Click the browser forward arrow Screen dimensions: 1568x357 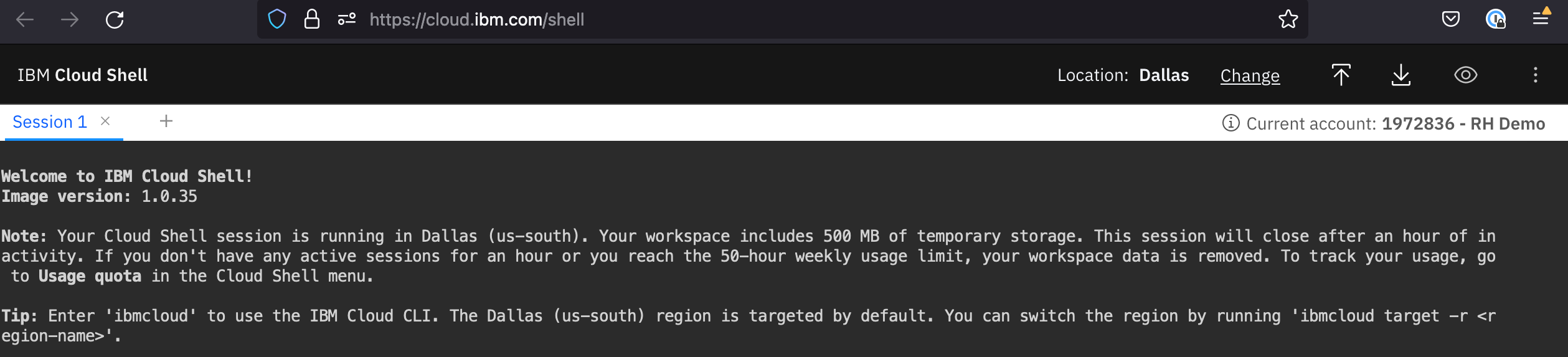point(70,20)
